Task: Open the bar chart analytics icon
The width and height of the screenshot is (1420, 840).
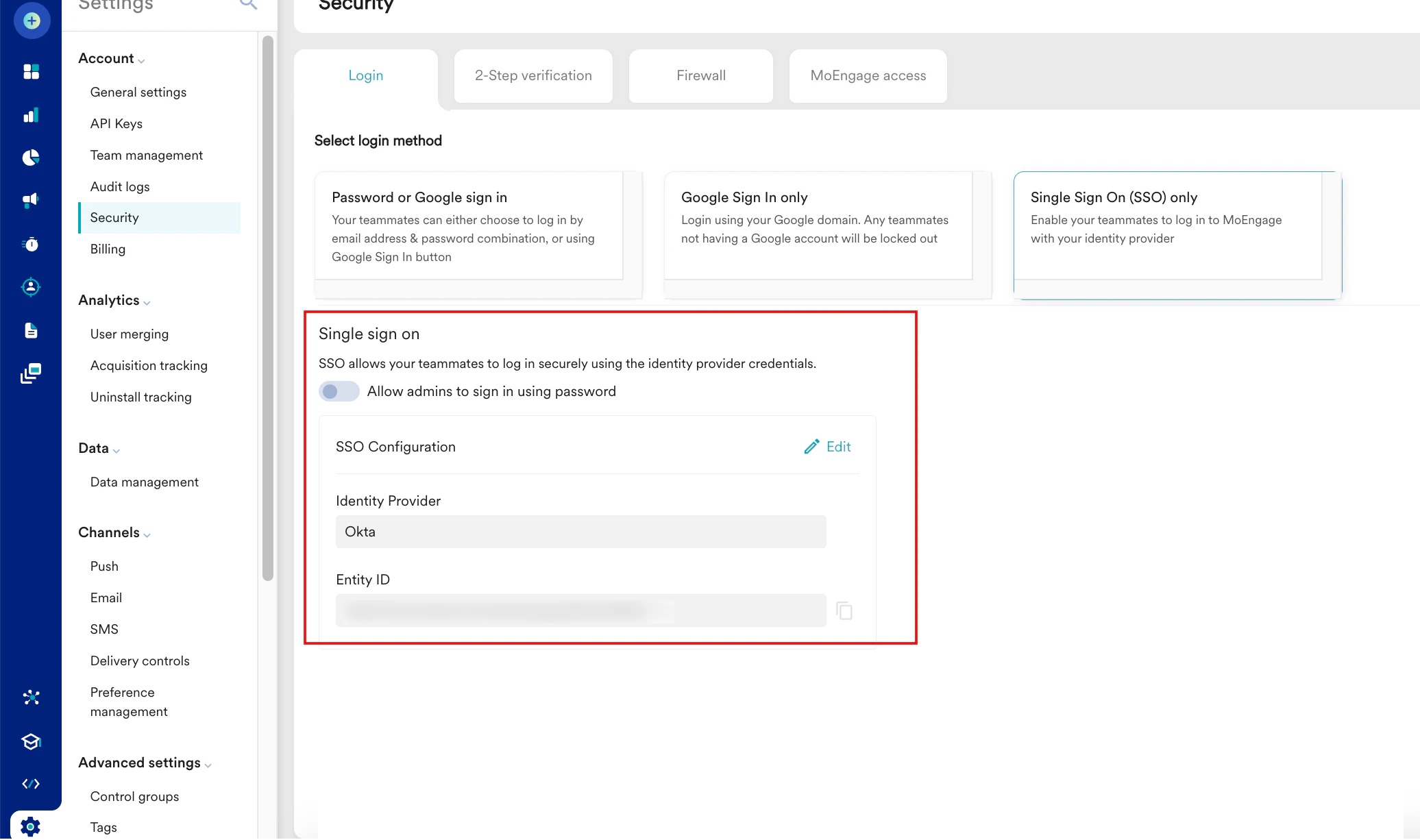Action: [x=32, y=115]
